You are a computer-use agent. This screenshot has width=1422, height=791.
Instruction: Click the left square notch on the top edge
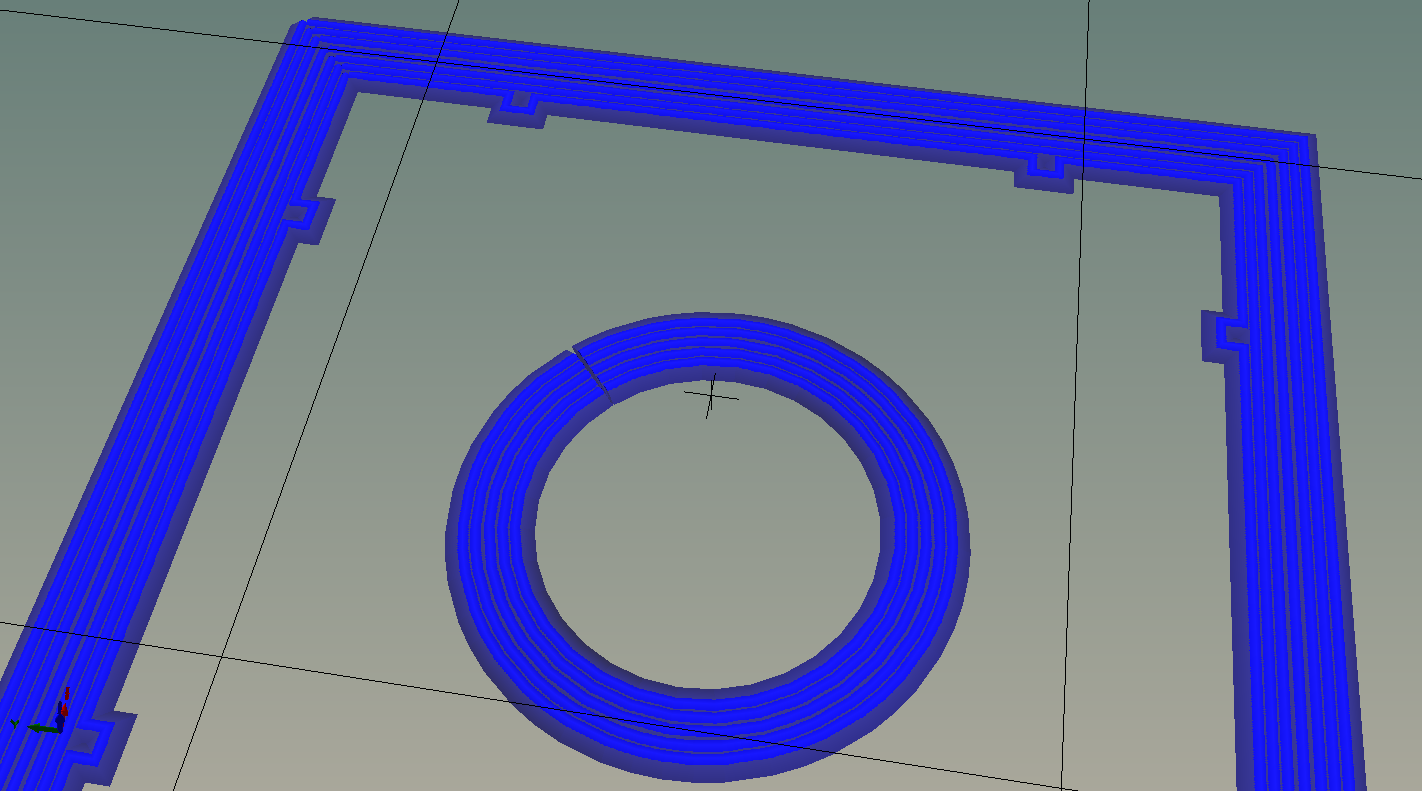(520, 99)
